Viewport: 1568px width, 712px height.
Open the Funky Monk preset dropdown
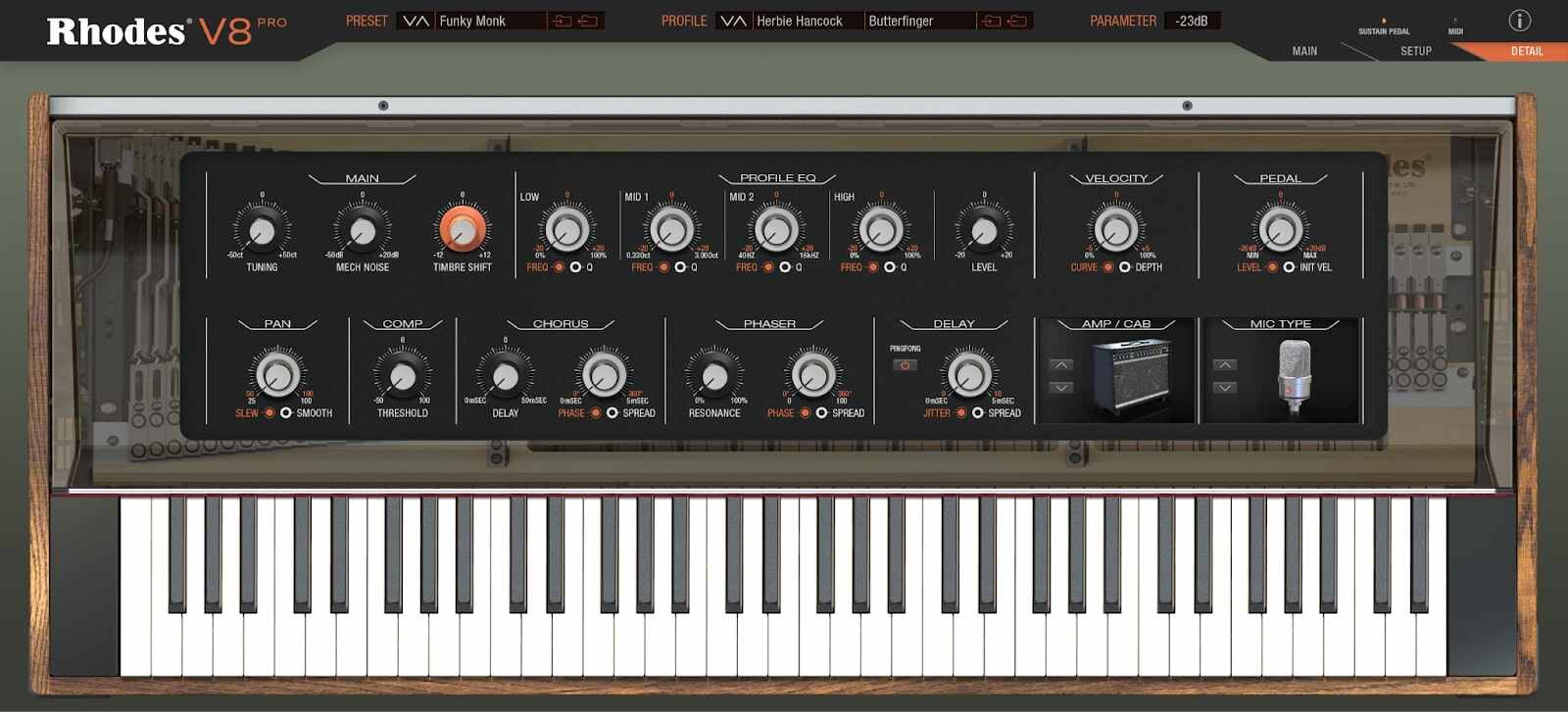click(490, 21)
